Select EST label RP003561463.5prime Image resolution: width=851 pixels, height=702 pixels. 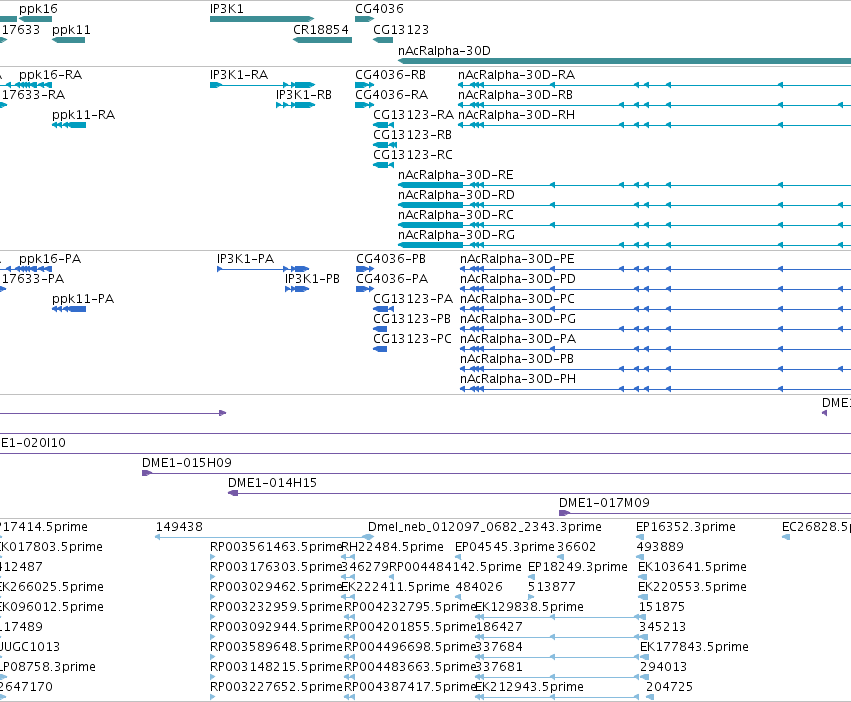[x=276, y=547]
